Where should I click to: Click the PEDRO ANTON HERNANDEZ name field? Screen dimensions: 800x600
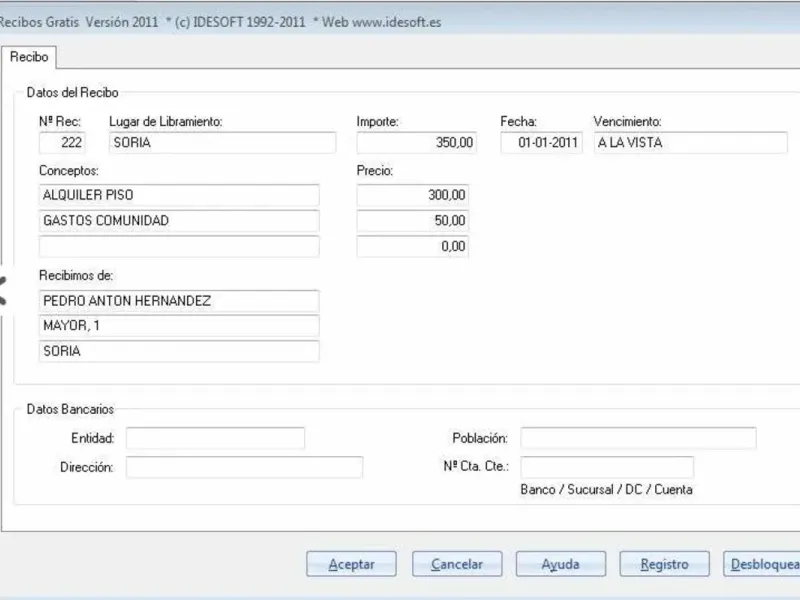(179, 301)
